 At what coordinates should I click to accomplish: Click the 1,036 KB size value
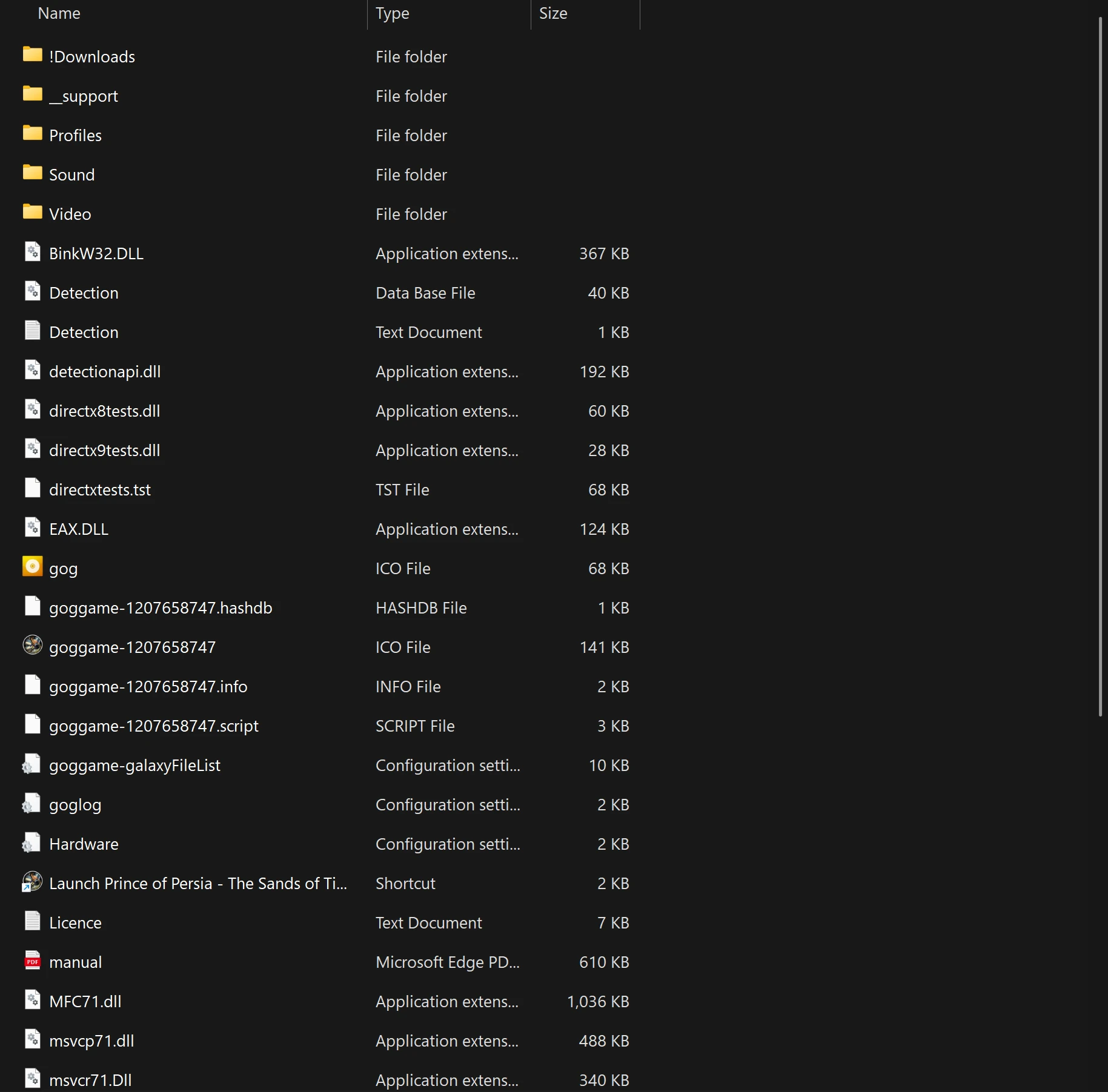(x=598, y=1002)
